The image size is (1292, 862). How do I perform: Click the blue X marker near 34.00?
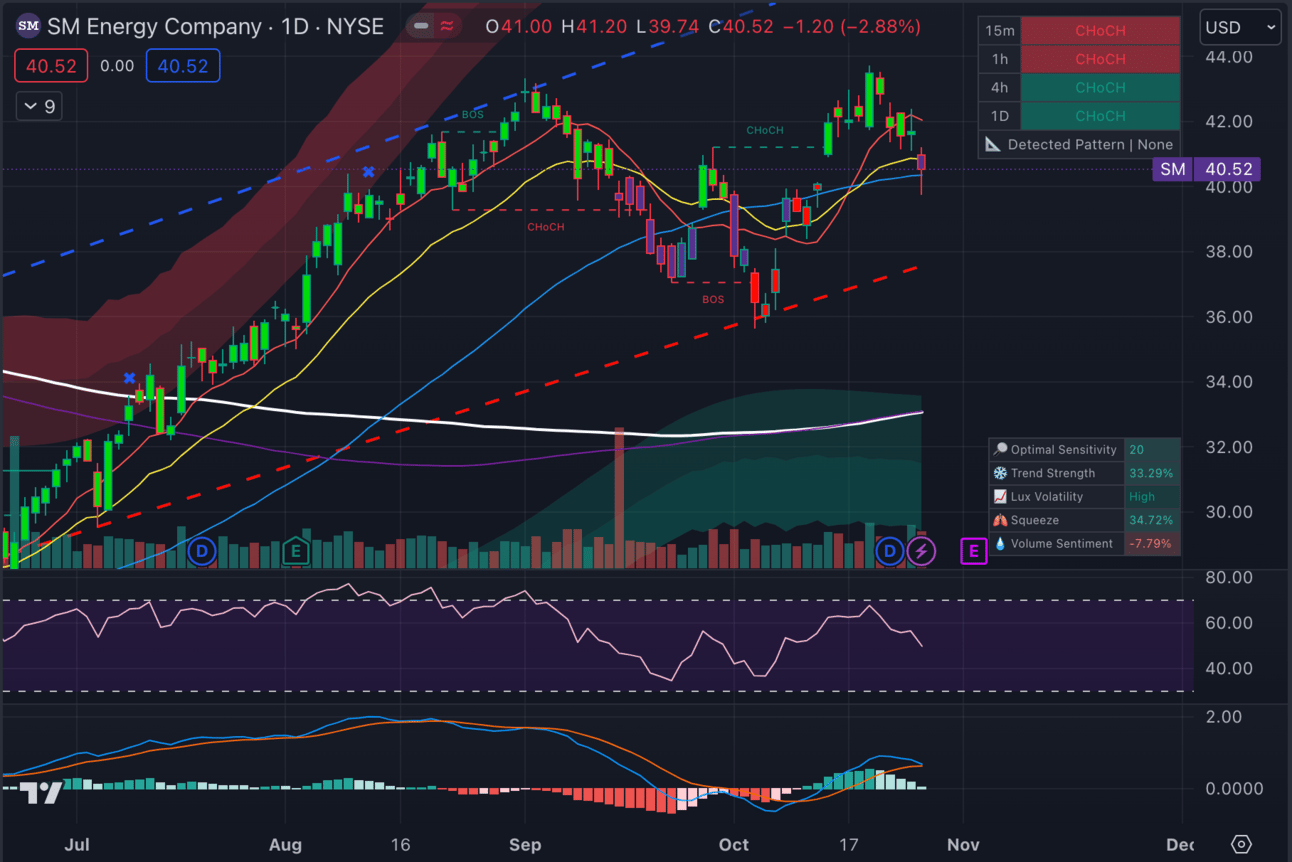(129, 378)
